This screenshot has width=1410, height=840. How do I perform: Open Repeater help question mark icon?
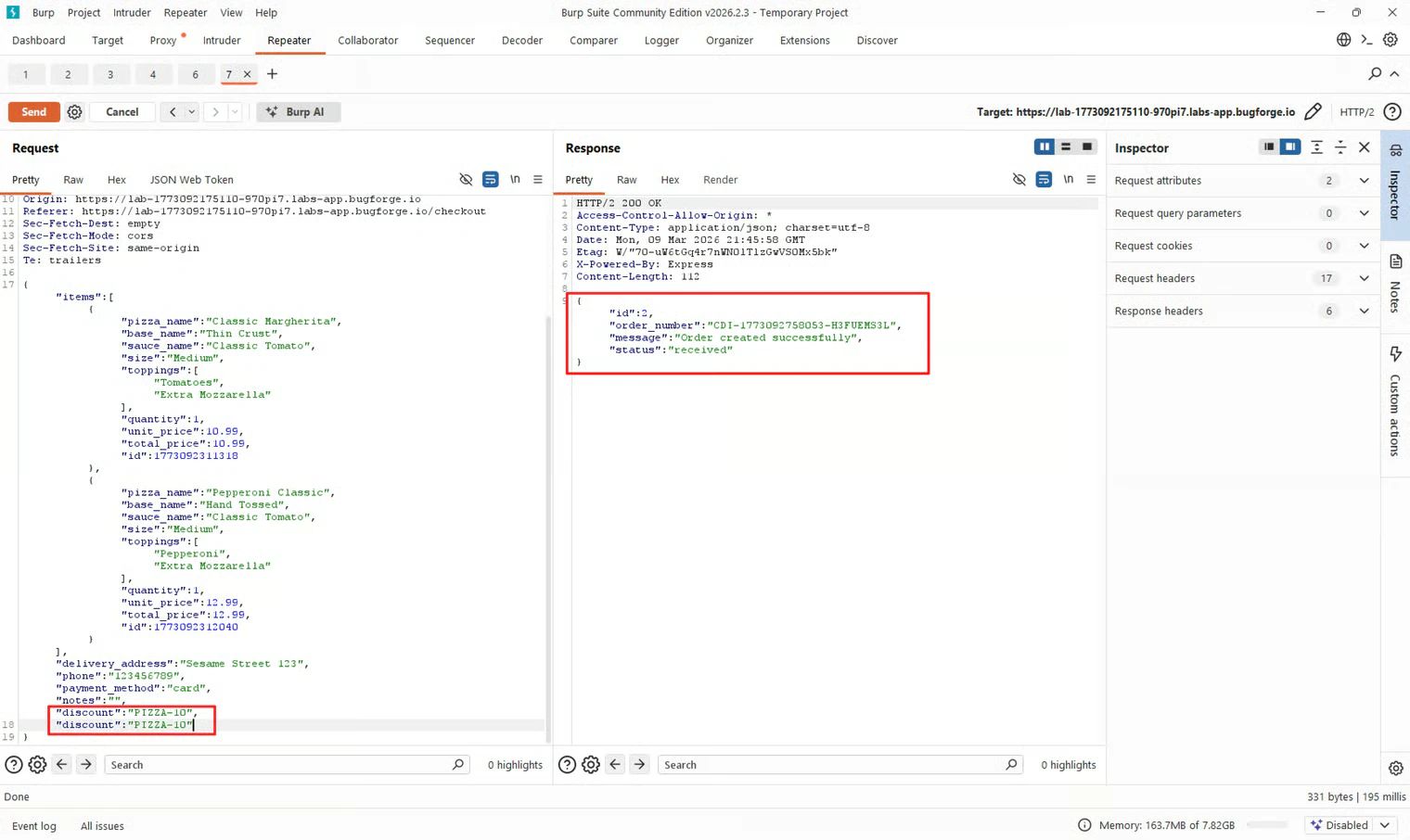click(x=1392, y=112)
